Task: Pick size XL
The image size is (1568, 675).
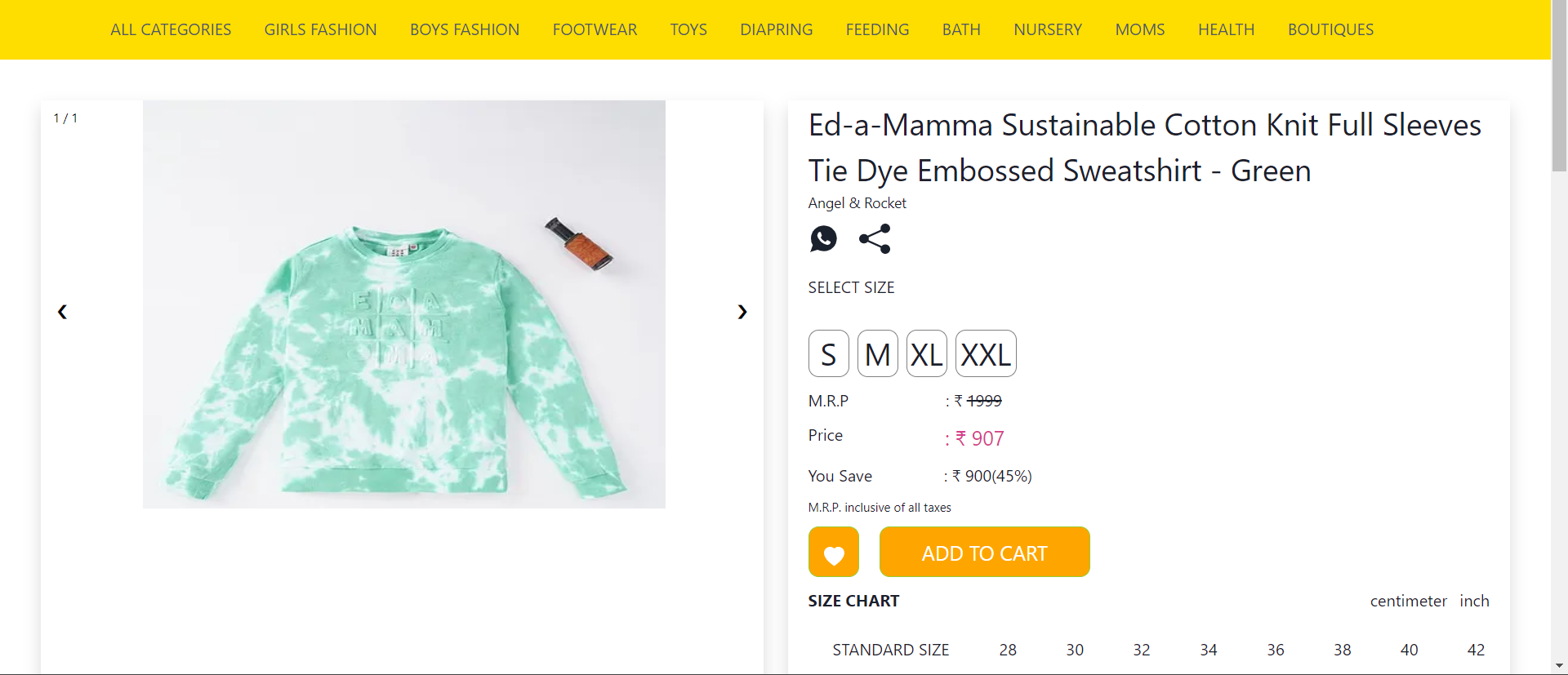Action: click(926, 354)
